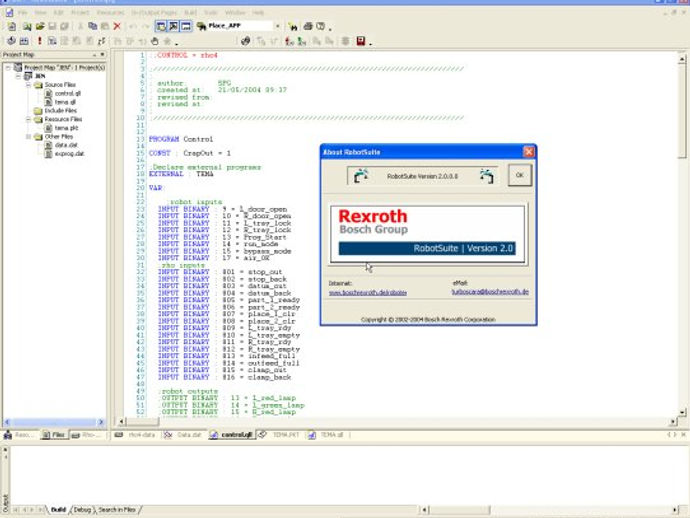Image resolution: width=690 pixels, height=518 pixels.
Task: Select data.dat under Other Files
Action: pos(66,145)
